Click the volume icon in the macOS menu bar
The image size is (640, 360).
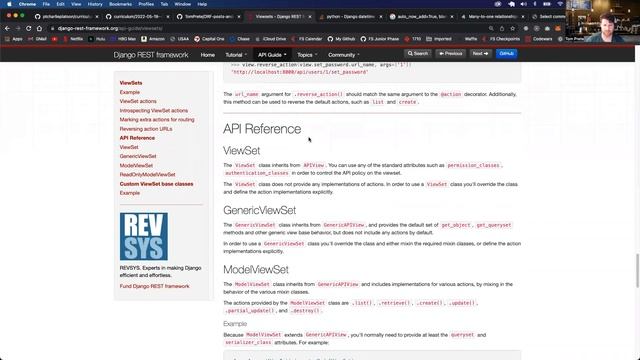524,4
